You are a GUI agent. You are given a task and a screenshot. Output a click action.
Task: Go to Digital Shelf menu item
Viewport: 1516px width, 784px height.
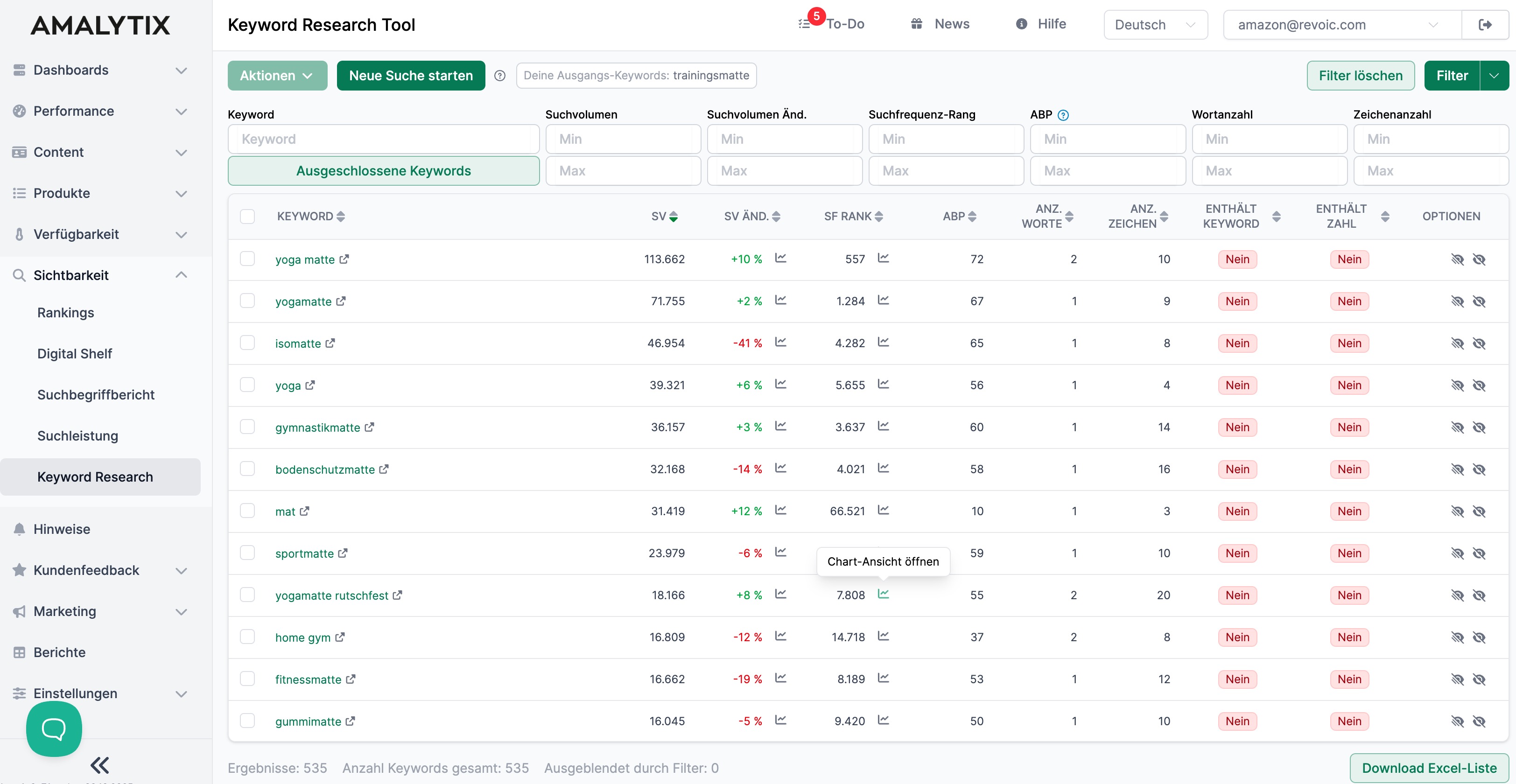tap(75, 353)
